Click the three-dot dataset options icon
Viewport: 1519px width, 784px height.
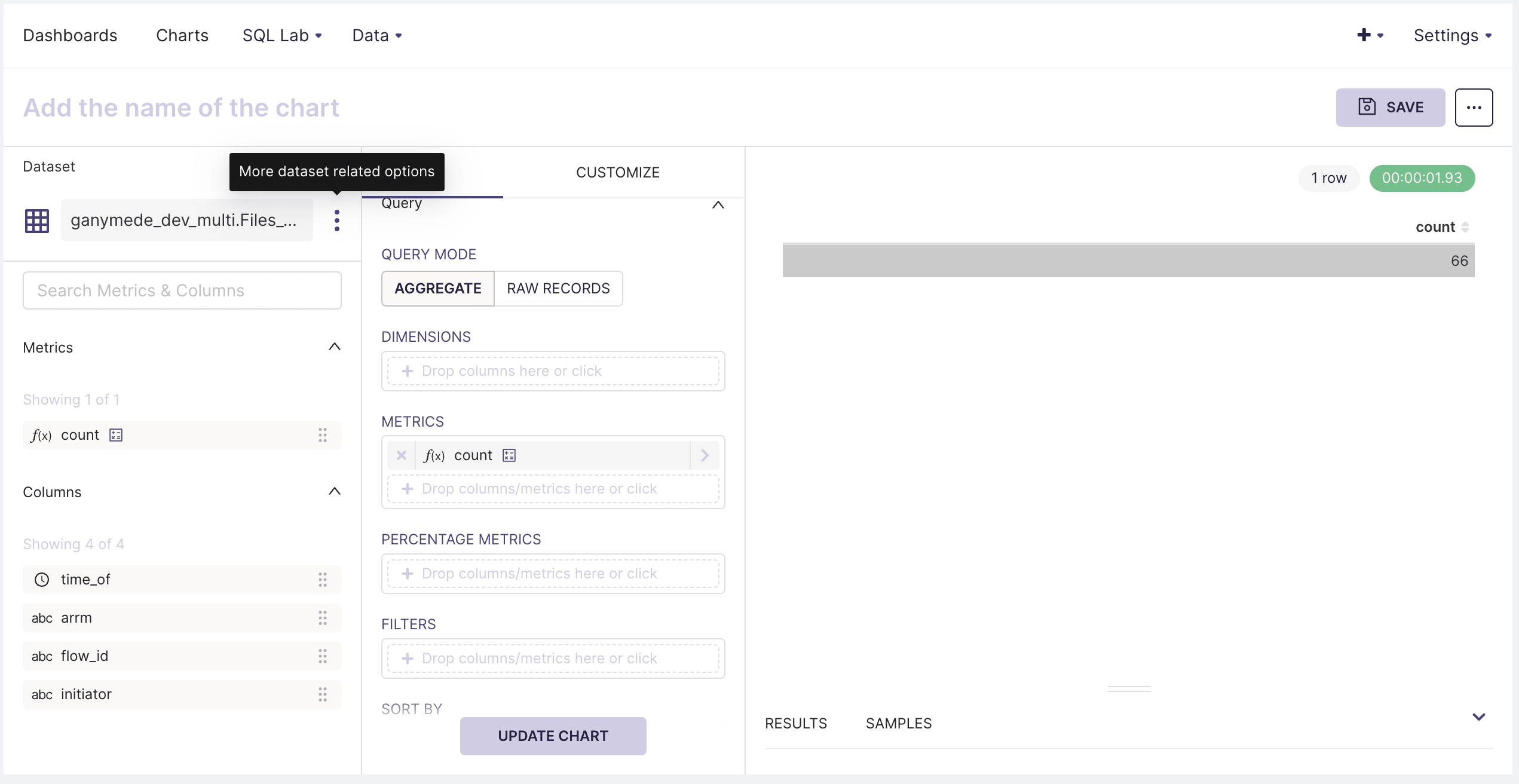coord(337,221)
